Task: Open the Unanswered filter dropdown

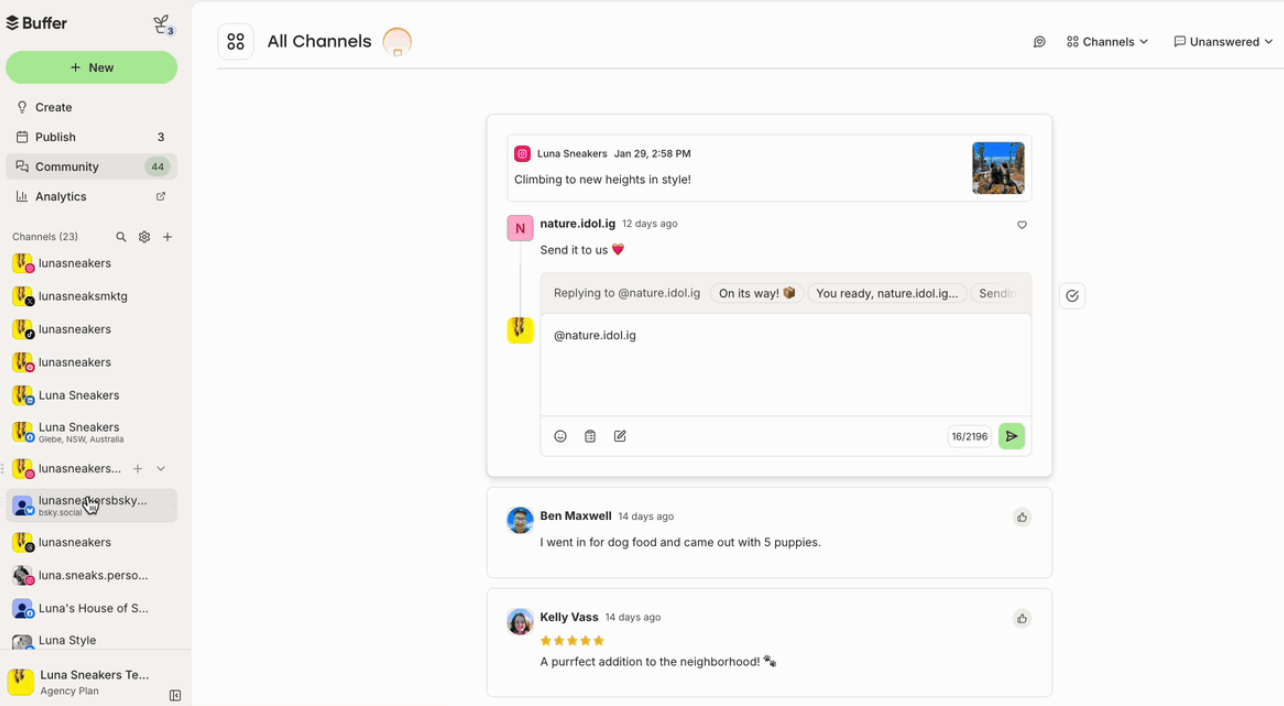Action: click(1223, 42)
